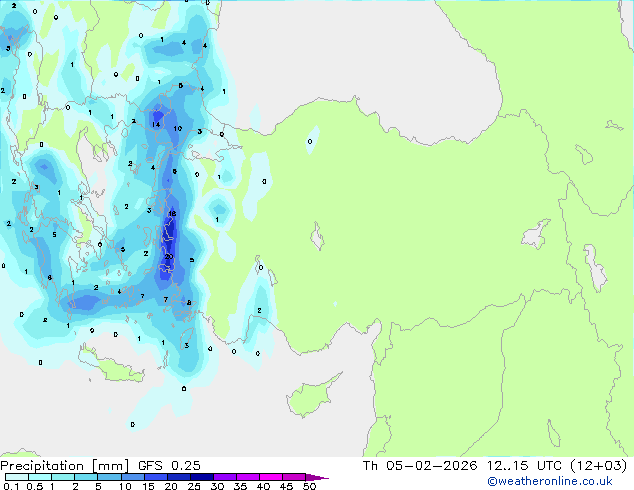
Task: Click the 20–25 mm legend color box
Action: (178, 477)
